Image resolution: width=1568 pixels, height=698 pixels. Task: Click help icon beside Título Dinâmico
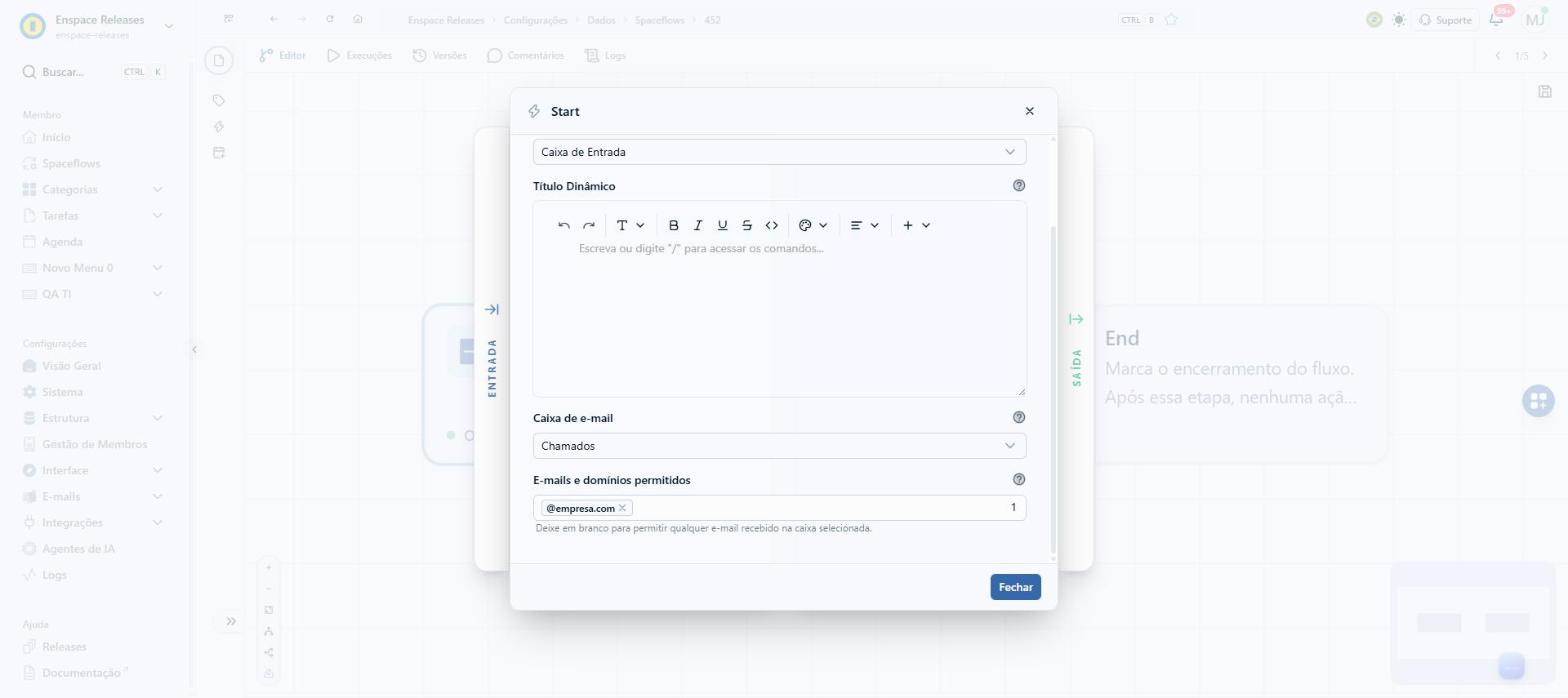[1019, 186]
